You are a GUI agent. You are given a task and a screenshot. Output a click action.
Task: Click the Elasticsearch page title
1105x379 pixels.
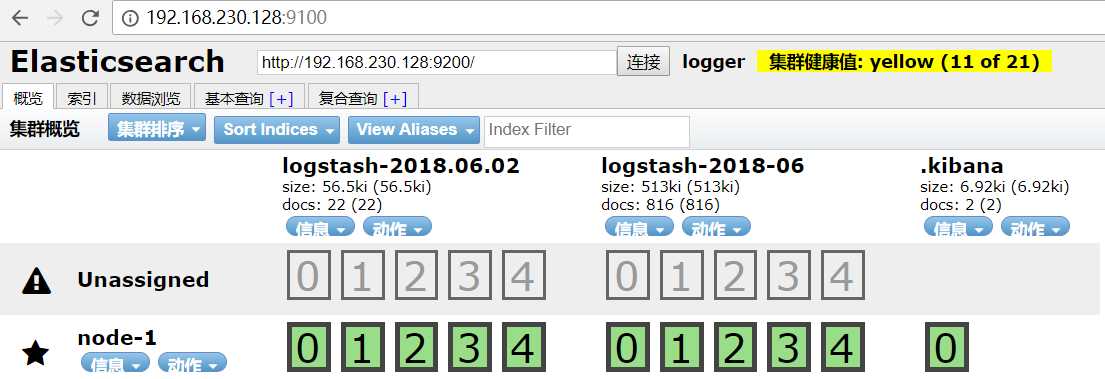[x=117, y=62]
